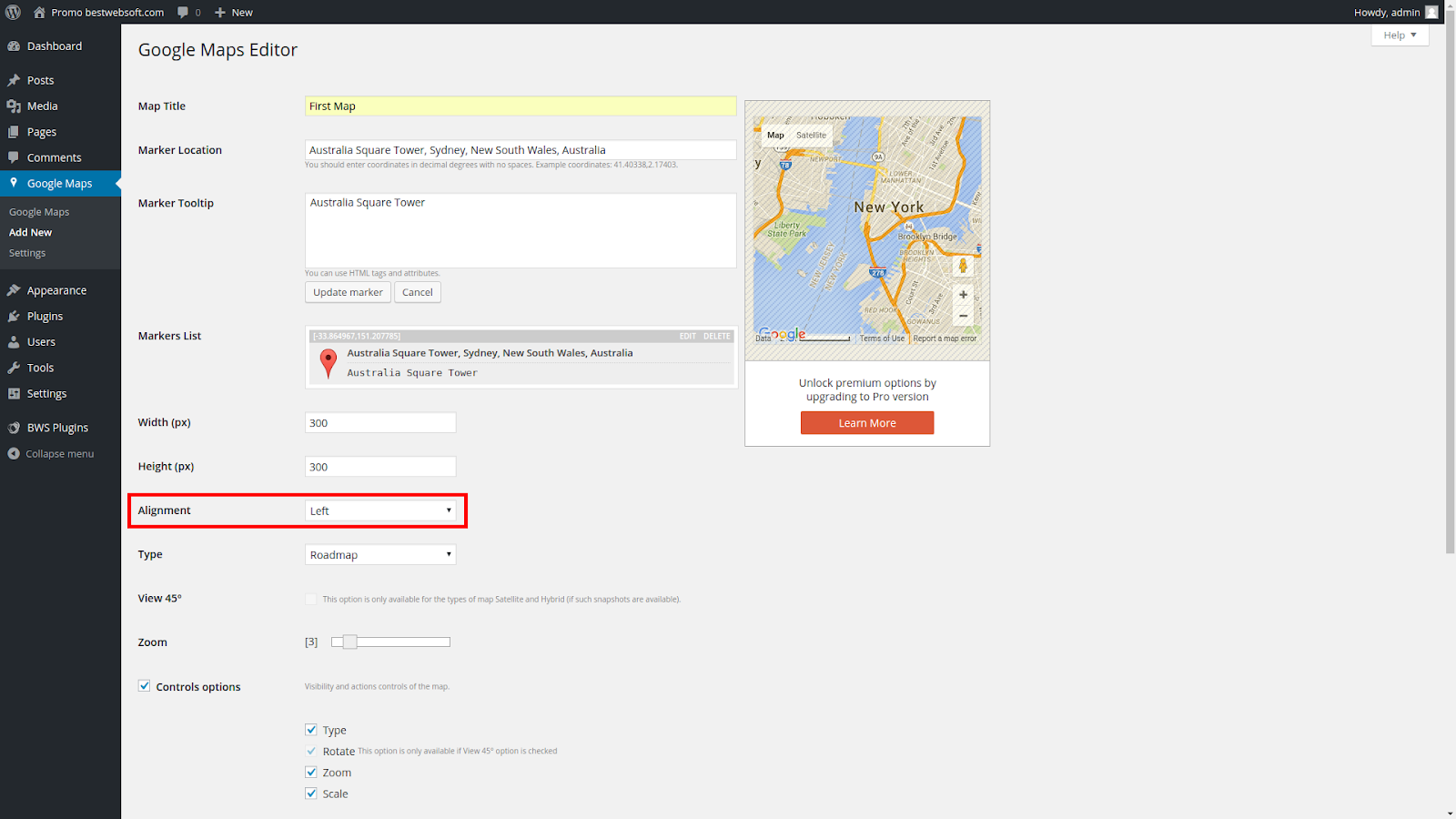This screenshot has height=819, width=1456.
Task: Click the Collapse menu label
Action: click(x=60, y=453)
